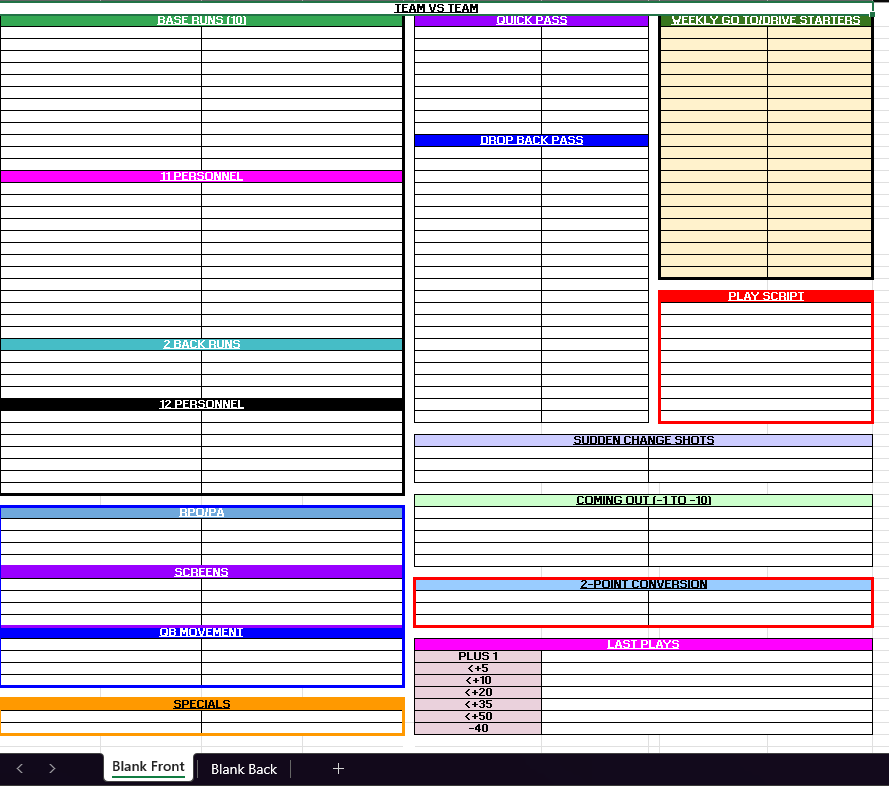Select the TEAM VS TEAM title cell
The width and height of the screenshot is (889, 786).
coord(436,8)
